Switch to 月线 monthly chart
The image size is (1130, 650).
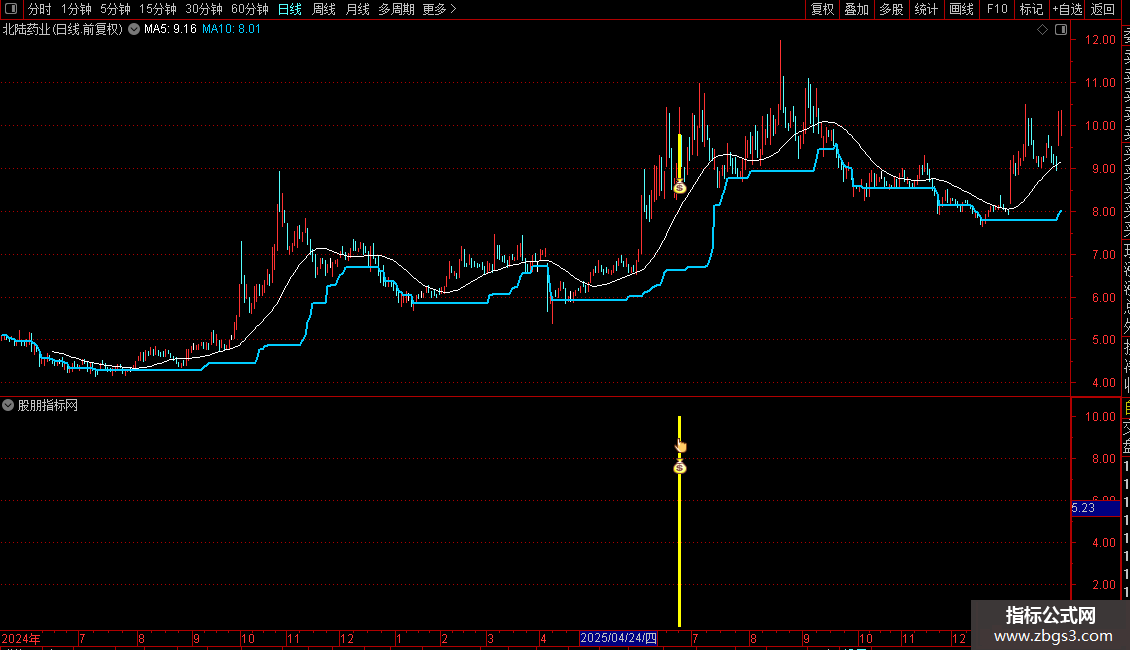[x=357, y=9]
